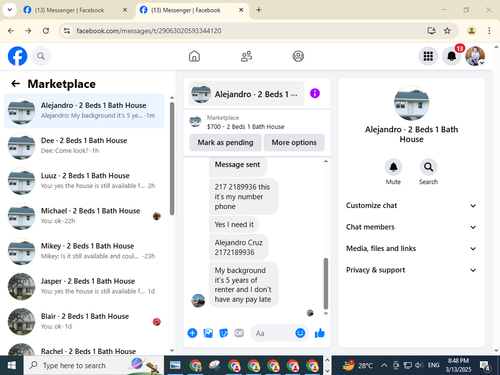Open Windows Start button
The image size is (500, 375).
(x=12, y=365)
